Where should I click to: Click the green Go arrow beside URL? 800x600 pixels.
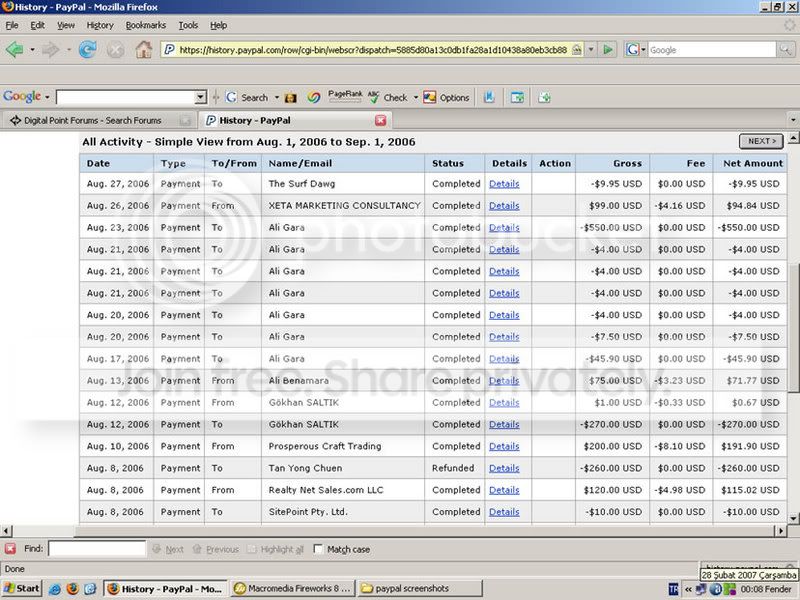pos(608,49)
